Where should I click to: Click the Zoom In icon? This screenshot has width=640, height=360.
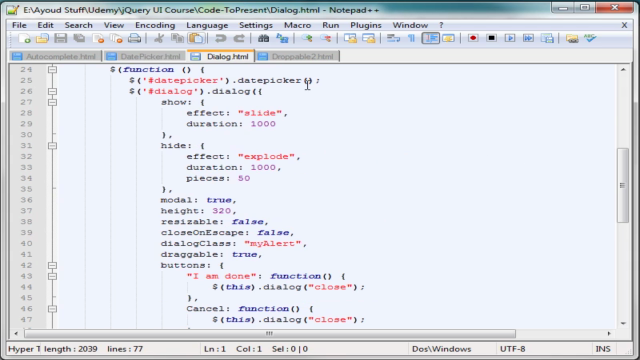[307, 38]
